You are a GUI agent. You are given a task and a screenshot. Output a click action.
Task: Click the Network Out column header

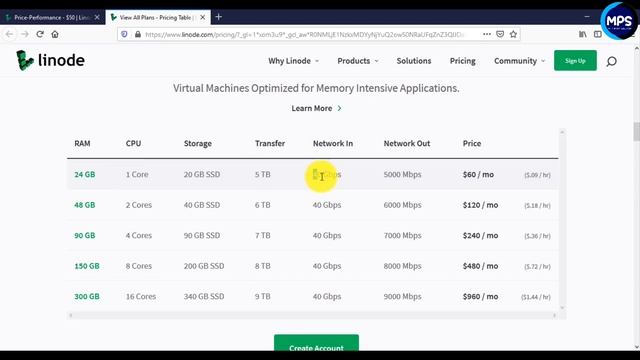pos(407,143)
